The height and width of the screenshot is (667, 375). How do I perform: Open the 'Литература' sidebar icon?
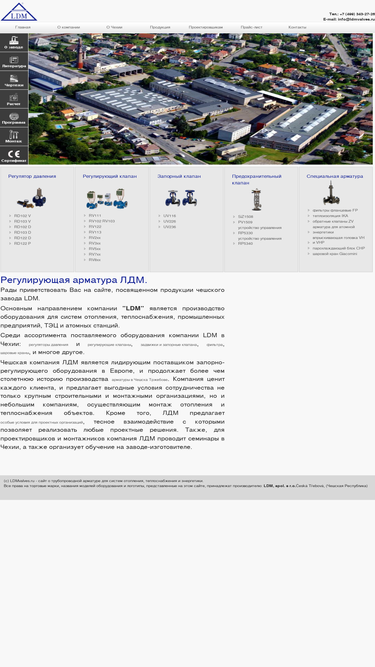coord(14,61)
